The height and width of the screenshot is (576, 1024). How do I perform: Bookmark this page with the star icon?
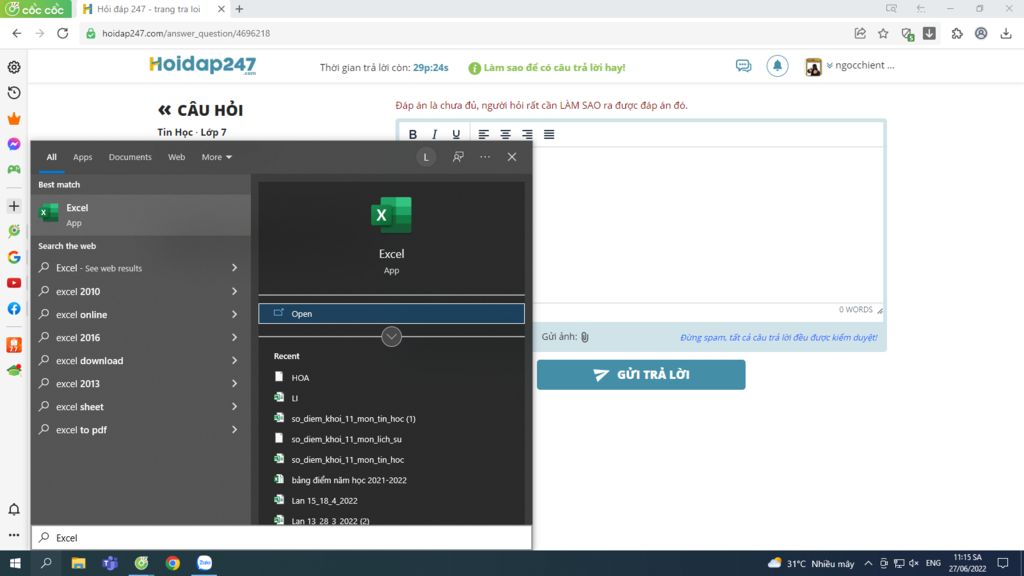[883, 33]
